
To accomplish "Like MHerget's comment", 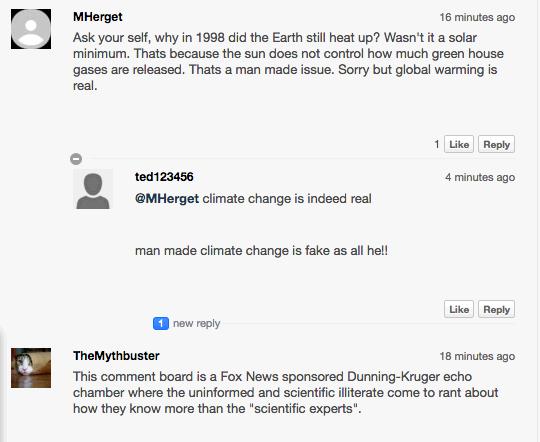I will (459, 144).
